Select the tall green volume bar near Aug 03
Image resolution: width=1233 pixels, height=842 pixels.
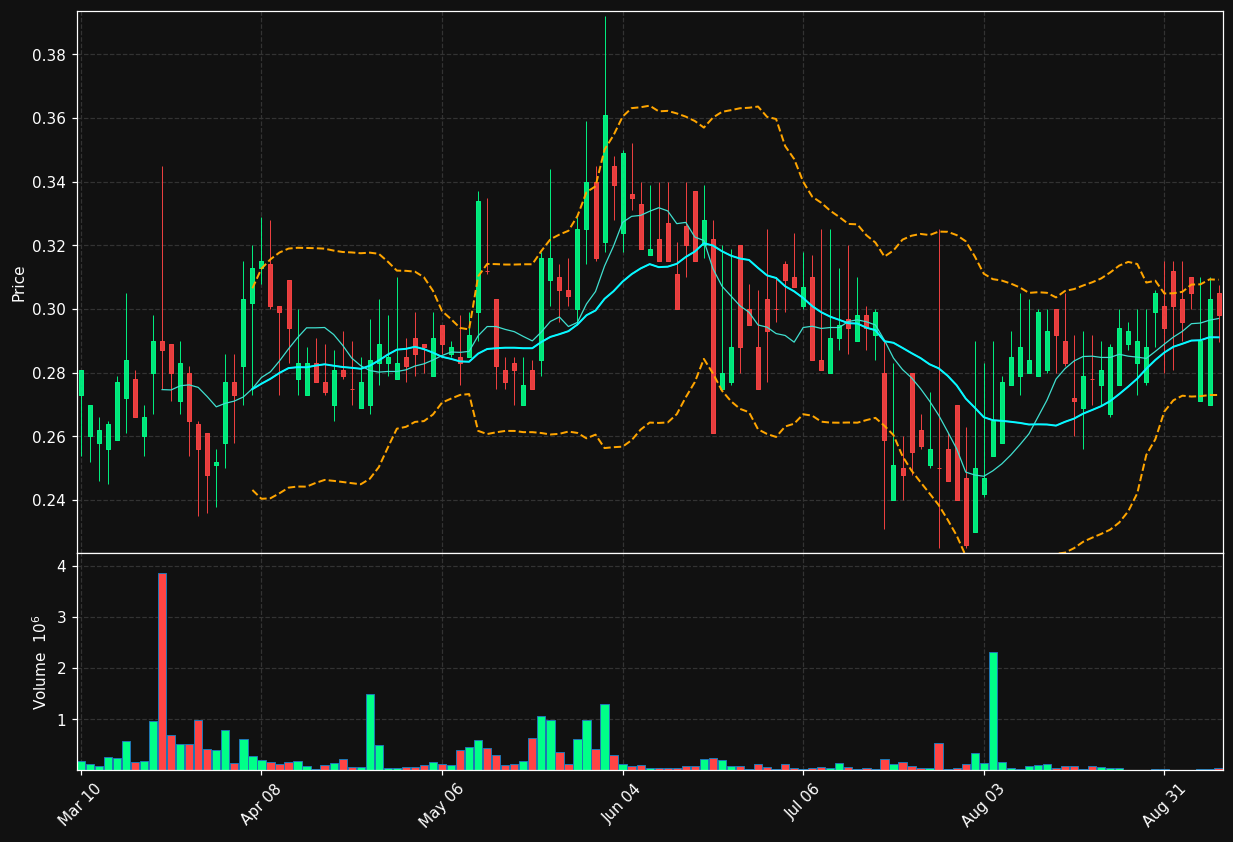[x=993, y=711]
